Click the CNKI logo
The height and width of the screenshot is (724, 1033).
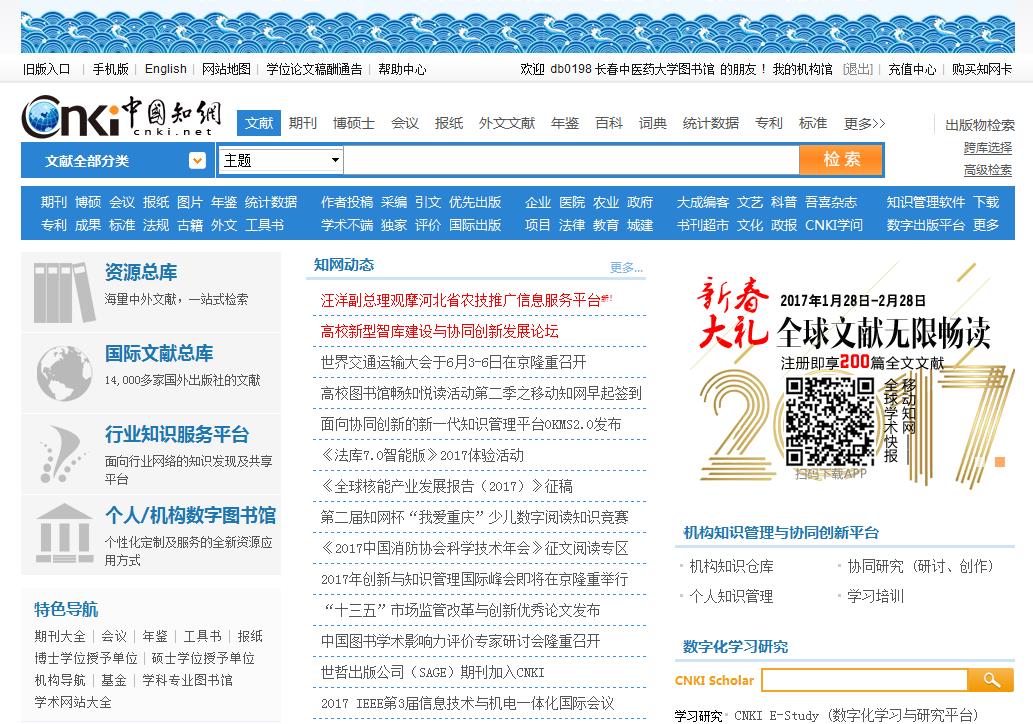click(121, 117)
